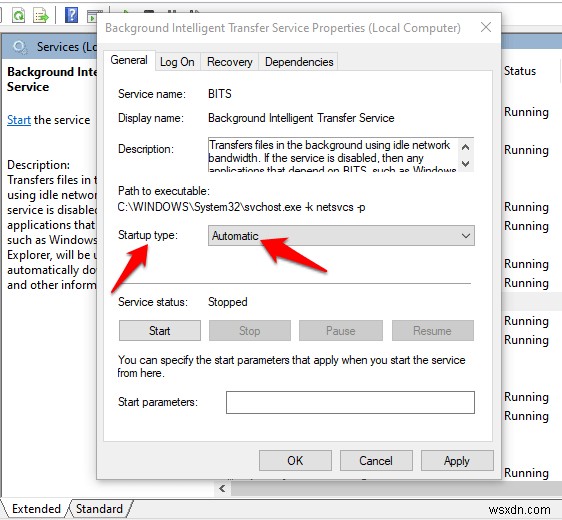Click the Background Intelligent Service heading in the left pane

[52, 79]
